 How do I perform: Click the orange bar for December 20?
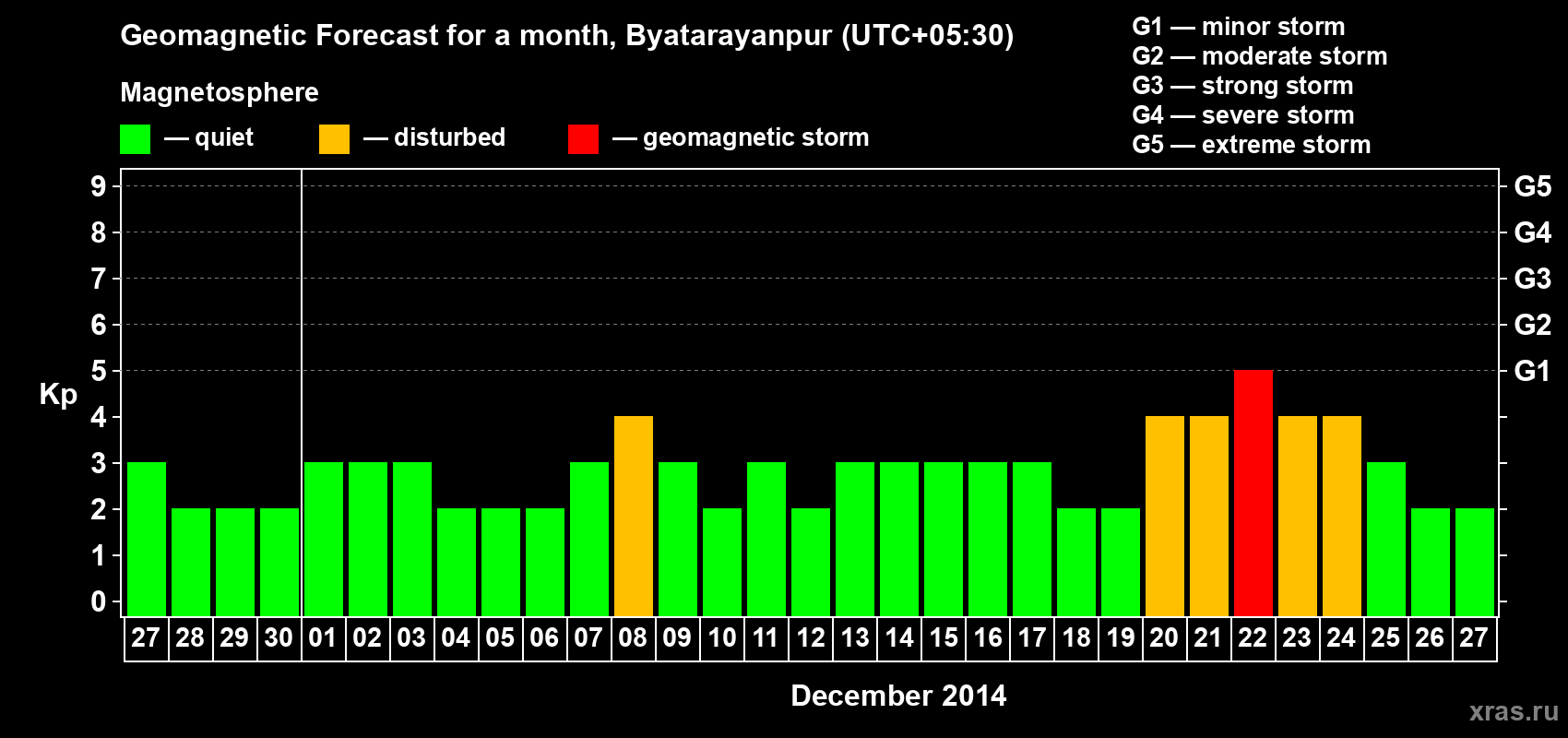1165,516
